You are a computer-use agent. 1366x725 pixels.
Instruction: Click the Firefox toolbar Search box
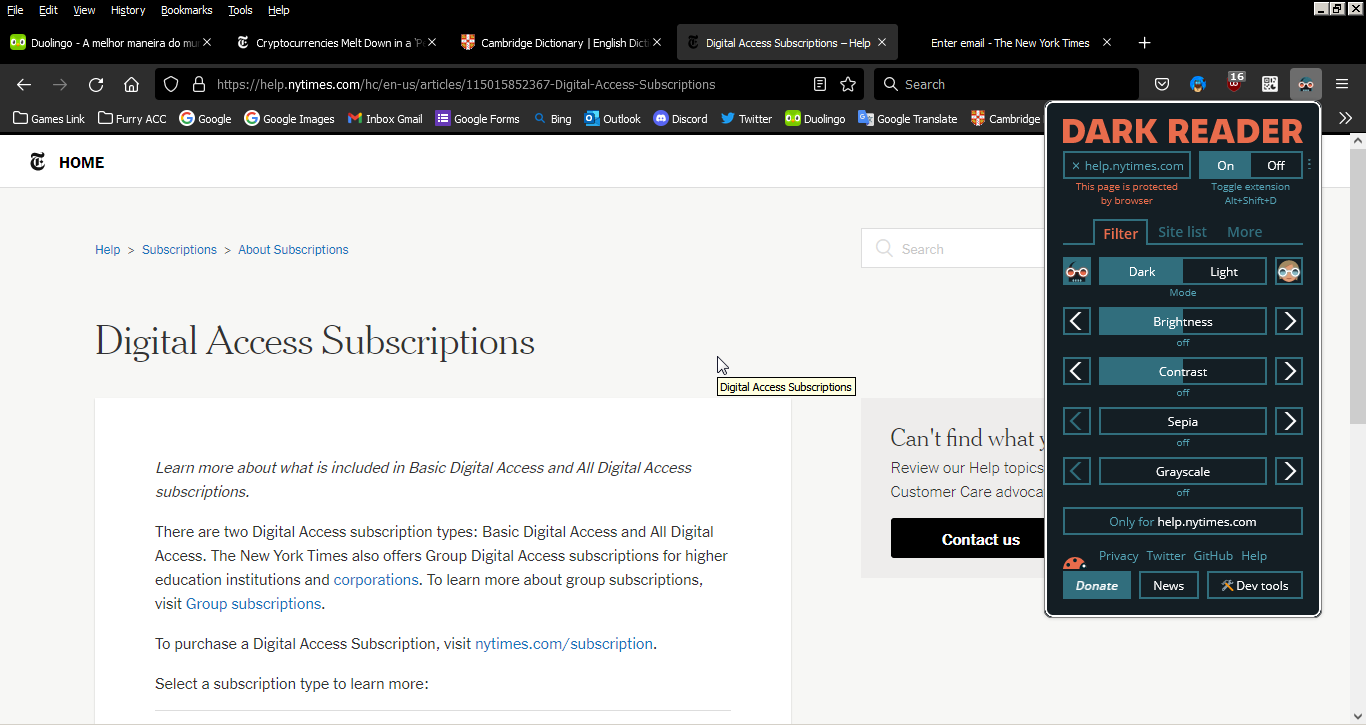(x=1007, y=85)
